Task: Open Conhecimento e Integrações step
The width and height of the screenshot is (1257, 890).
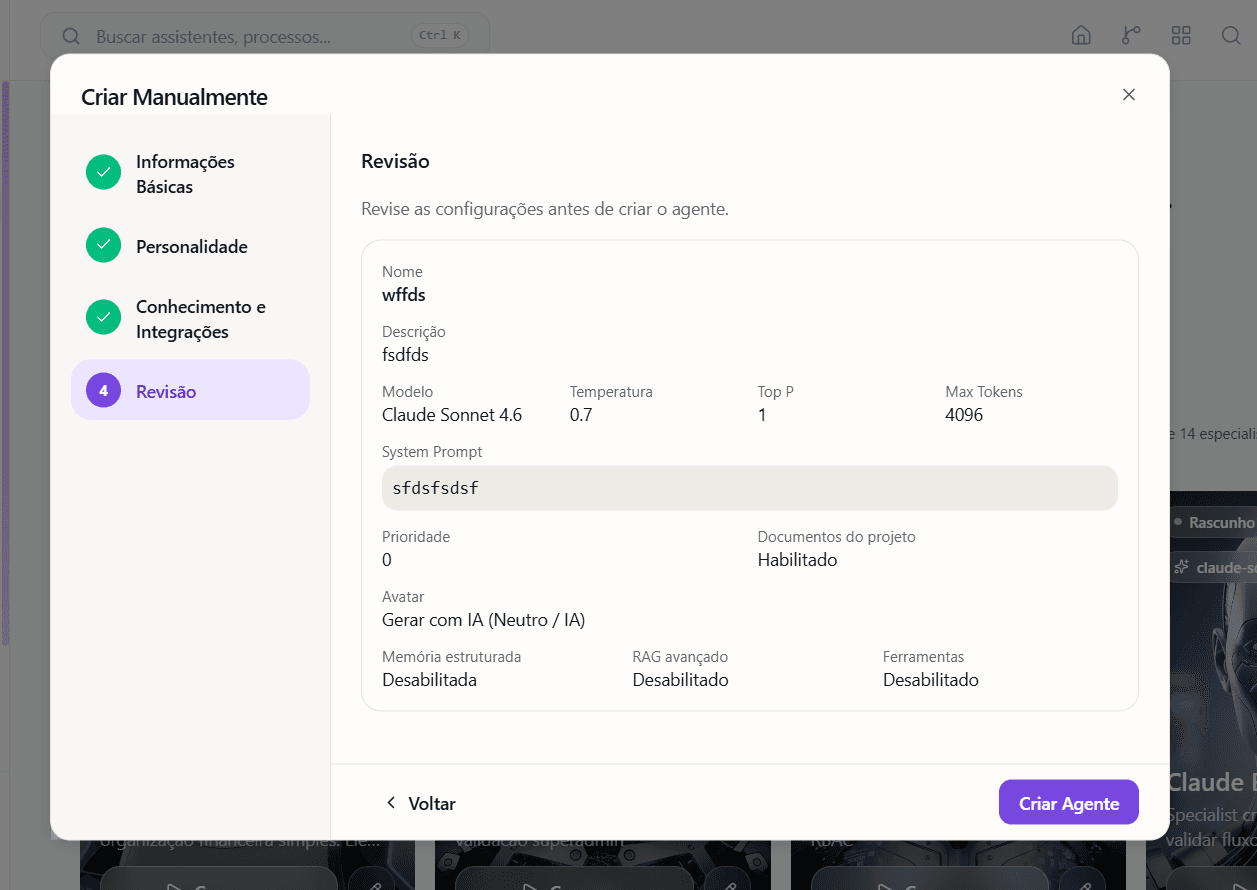Action: (x=190, y=319)
